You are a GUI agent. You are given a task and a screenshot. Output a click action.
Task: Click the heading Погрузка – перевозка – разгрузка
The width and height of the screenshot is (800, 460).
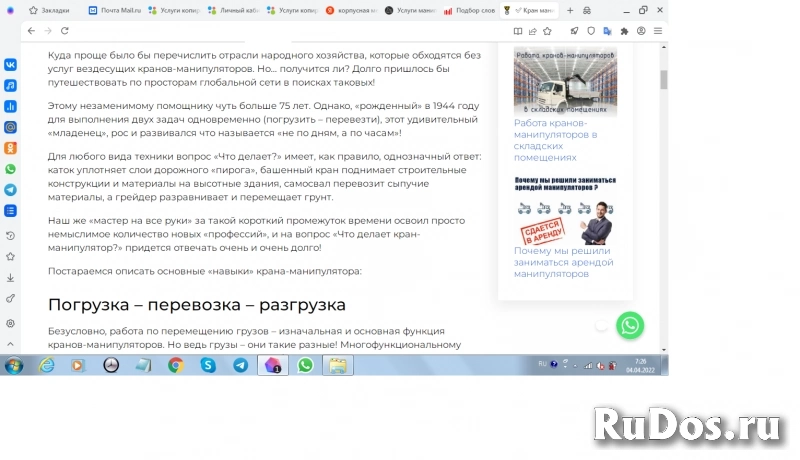click(196, 305)
